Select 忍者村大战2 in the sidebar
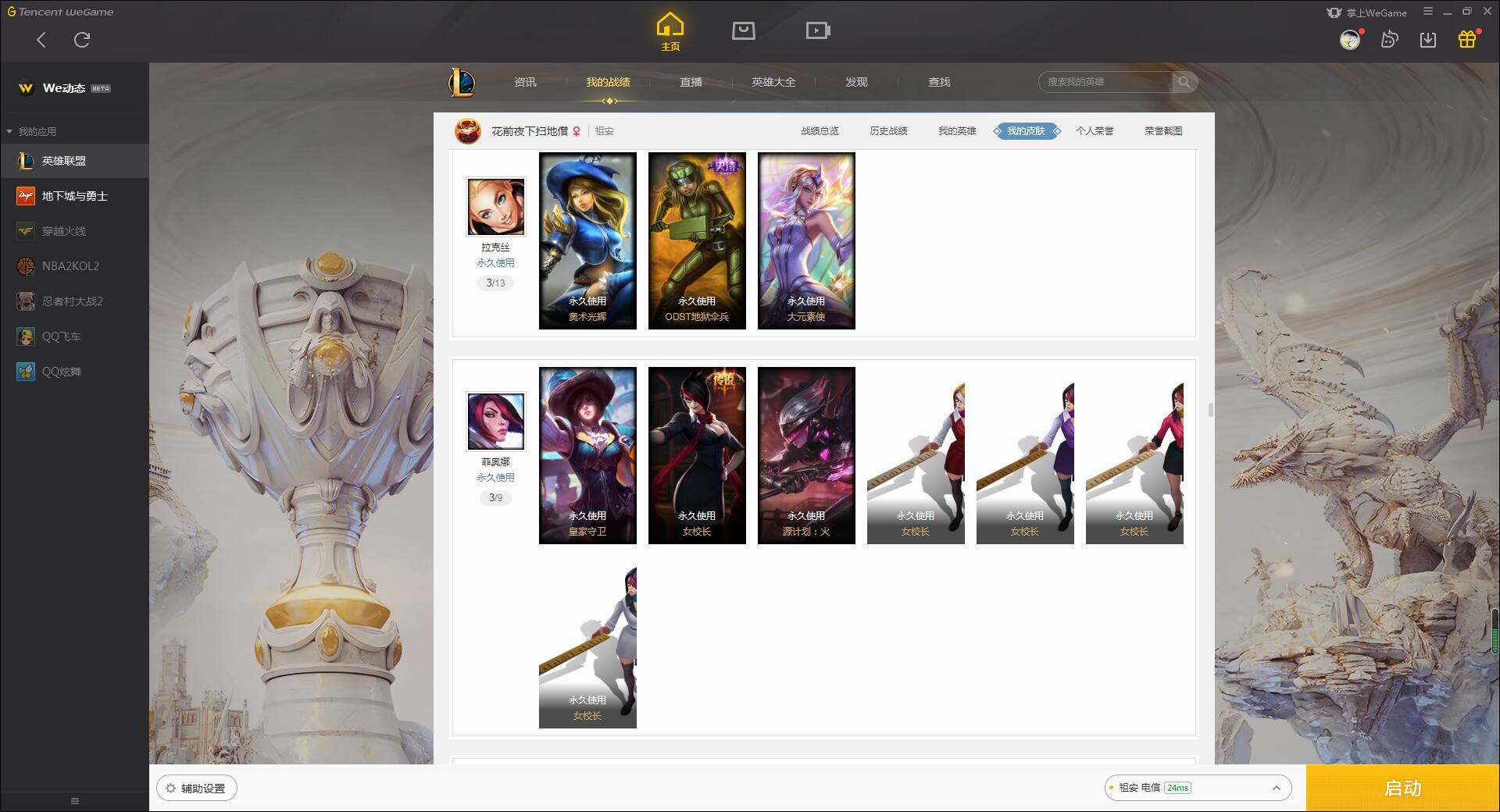Viewport: 1500px width, 812px height. click(74, 301)
